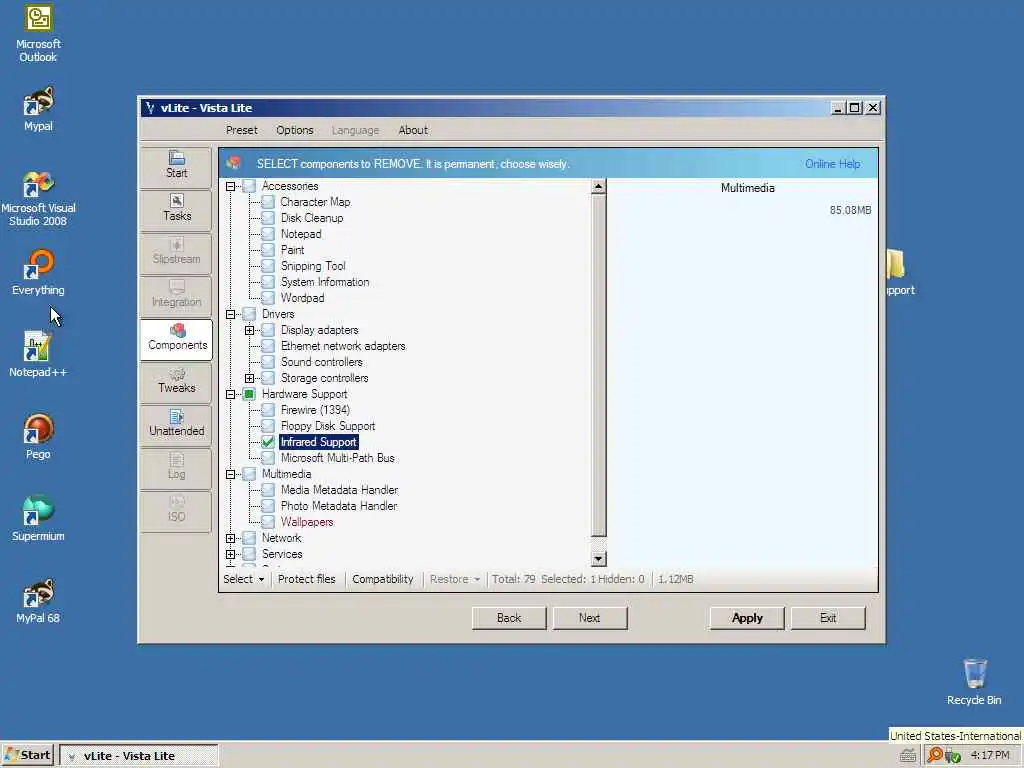Check the Disk Cleanup checkbox
Viewport: 1024px width, 768px height.
click(268, 218)
